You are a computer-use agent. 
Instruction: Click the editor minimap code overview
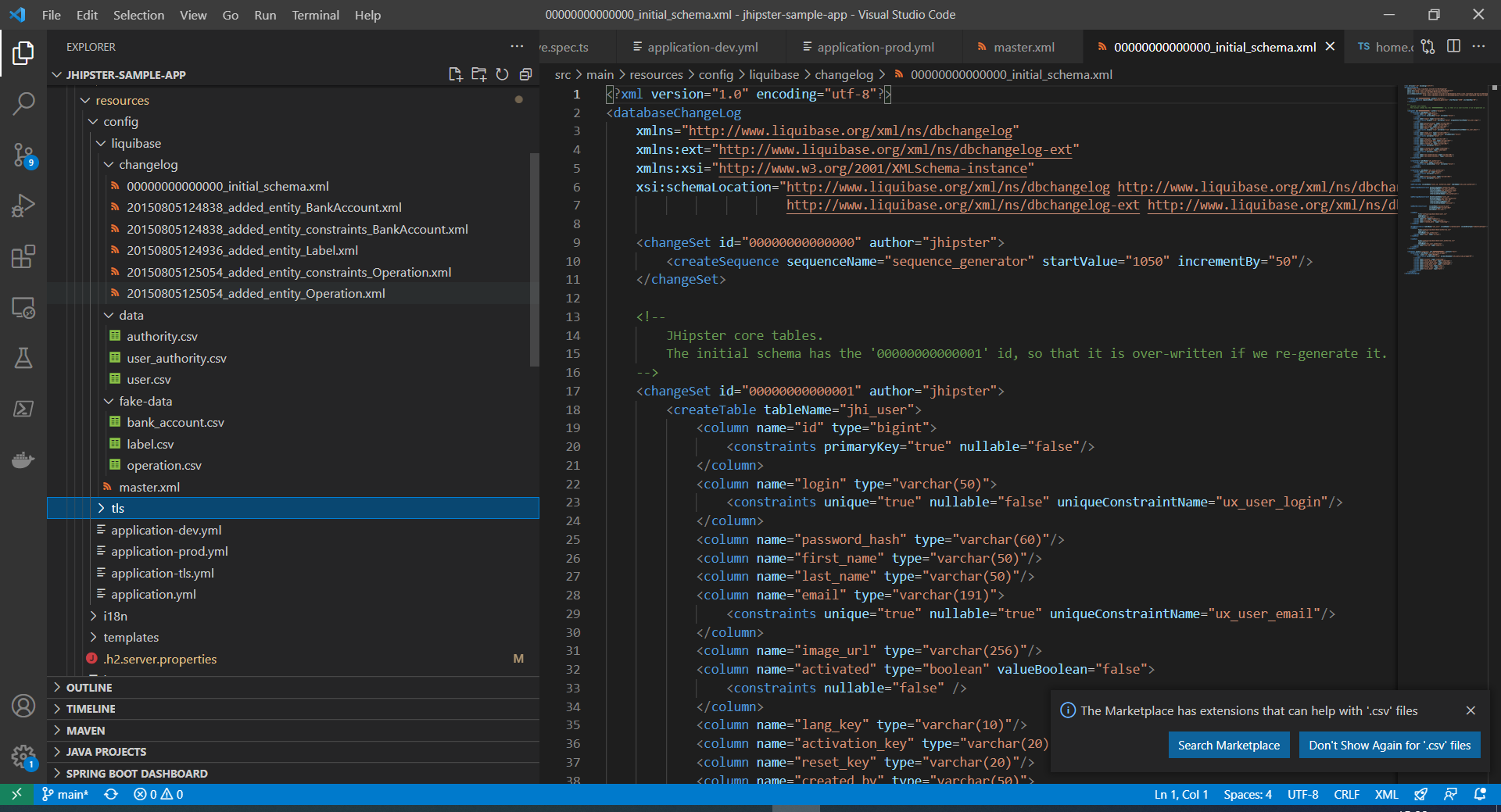pos(1442,180)
